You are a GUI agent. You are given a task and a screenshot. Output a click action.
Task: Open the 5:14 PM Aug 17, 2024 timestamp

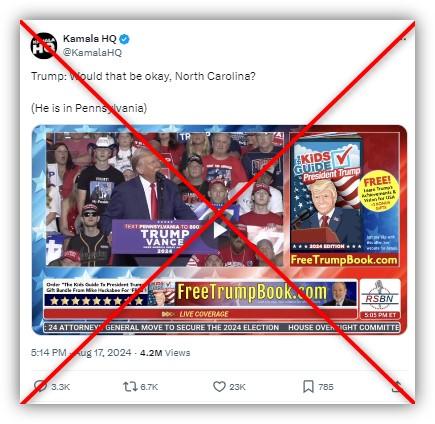(81, 353)
